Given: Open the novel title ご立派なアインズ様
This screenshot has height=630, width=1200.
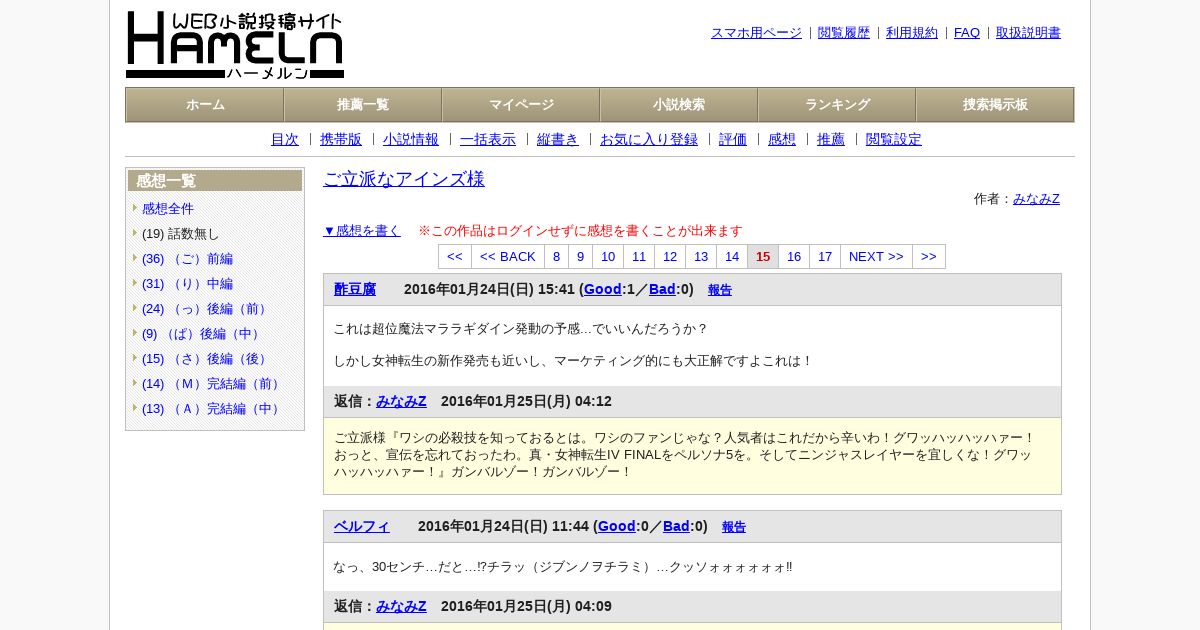Looking at the screenshot, I should tap(404, 179).
